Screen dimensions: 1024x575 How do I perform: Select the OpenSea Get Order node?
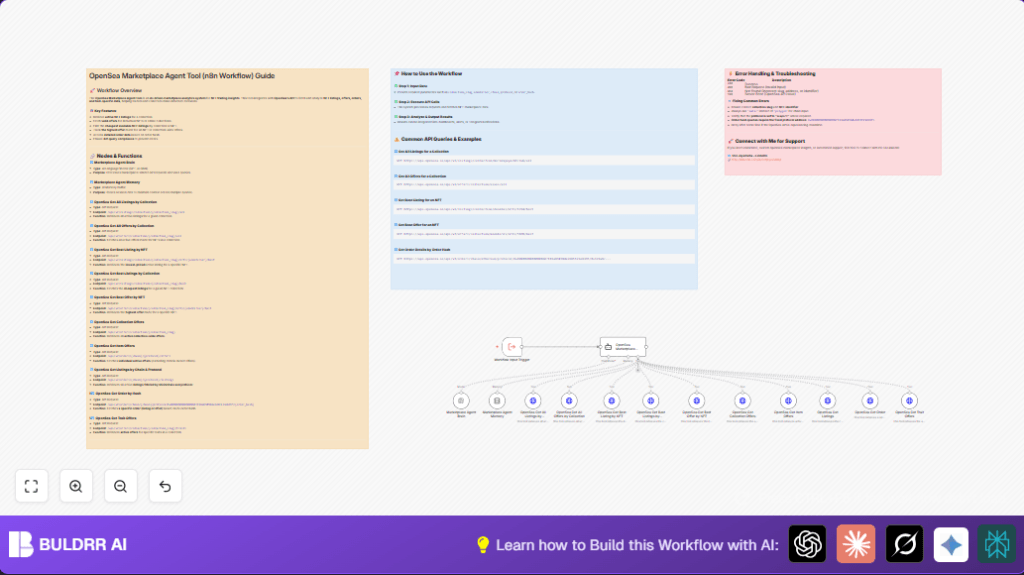(x=870, y=401)
